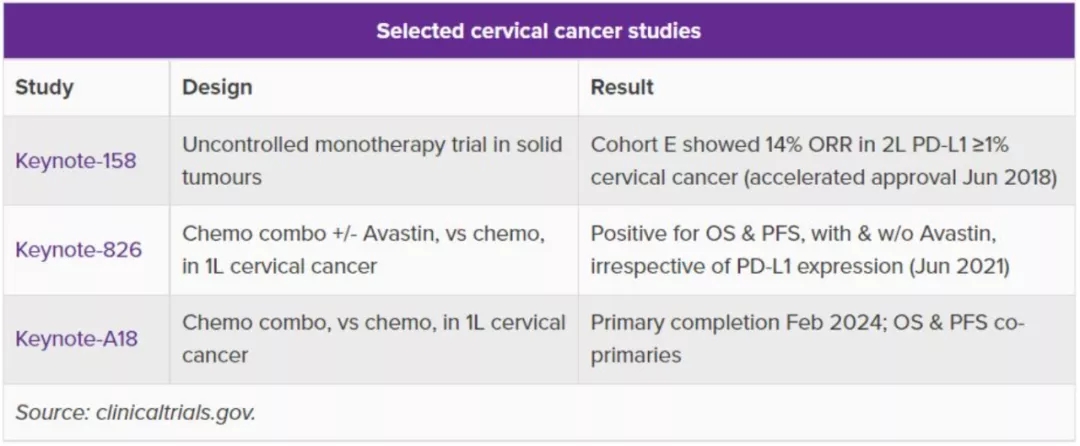Click the 'Source: clinicaltrials.gov.' footnote
The height and width of the screenshot is (446, 1080).
coord(135,412)
